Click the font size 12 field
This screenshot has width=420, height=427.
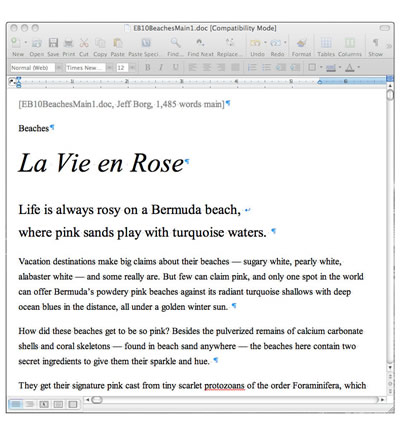tap(122, 68)
